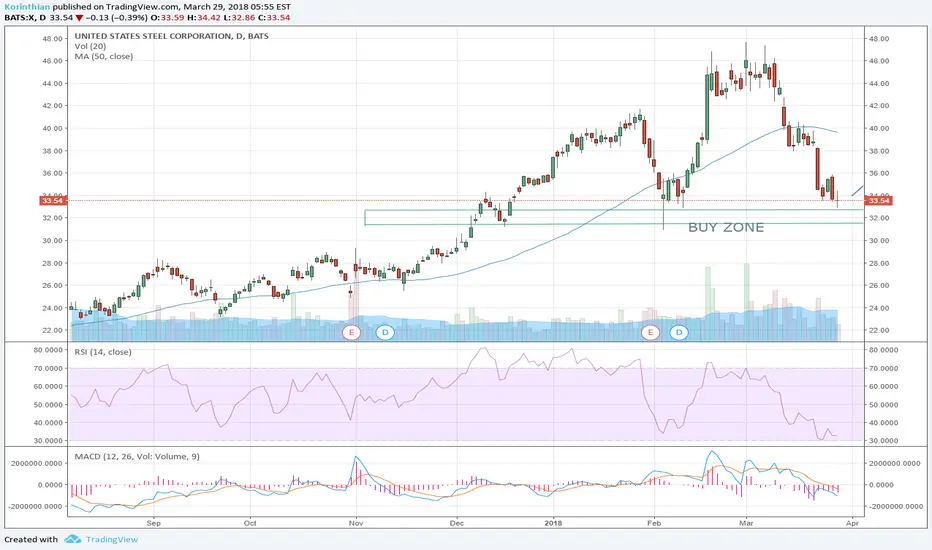Click the 70.0000 RSI level on right axis
The width and height of the screenshot is (932, 550).
(x=883, y=369)
